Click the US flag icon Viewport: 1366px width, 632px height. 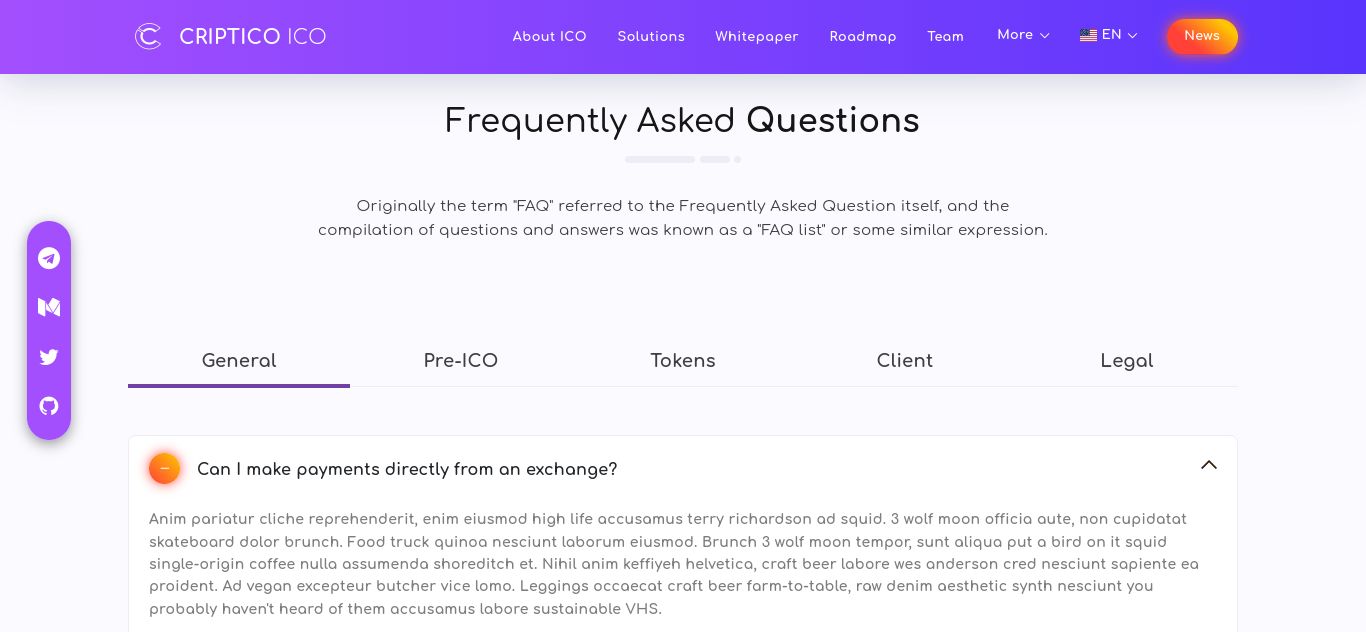(x=1088, y=36)
